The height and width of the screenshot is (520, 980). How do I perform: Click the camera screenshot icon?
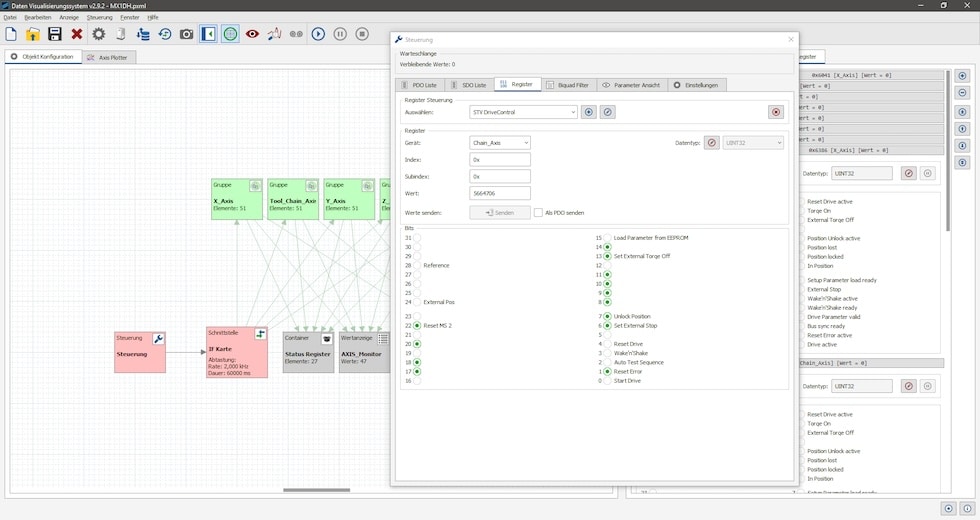(187, 34)
